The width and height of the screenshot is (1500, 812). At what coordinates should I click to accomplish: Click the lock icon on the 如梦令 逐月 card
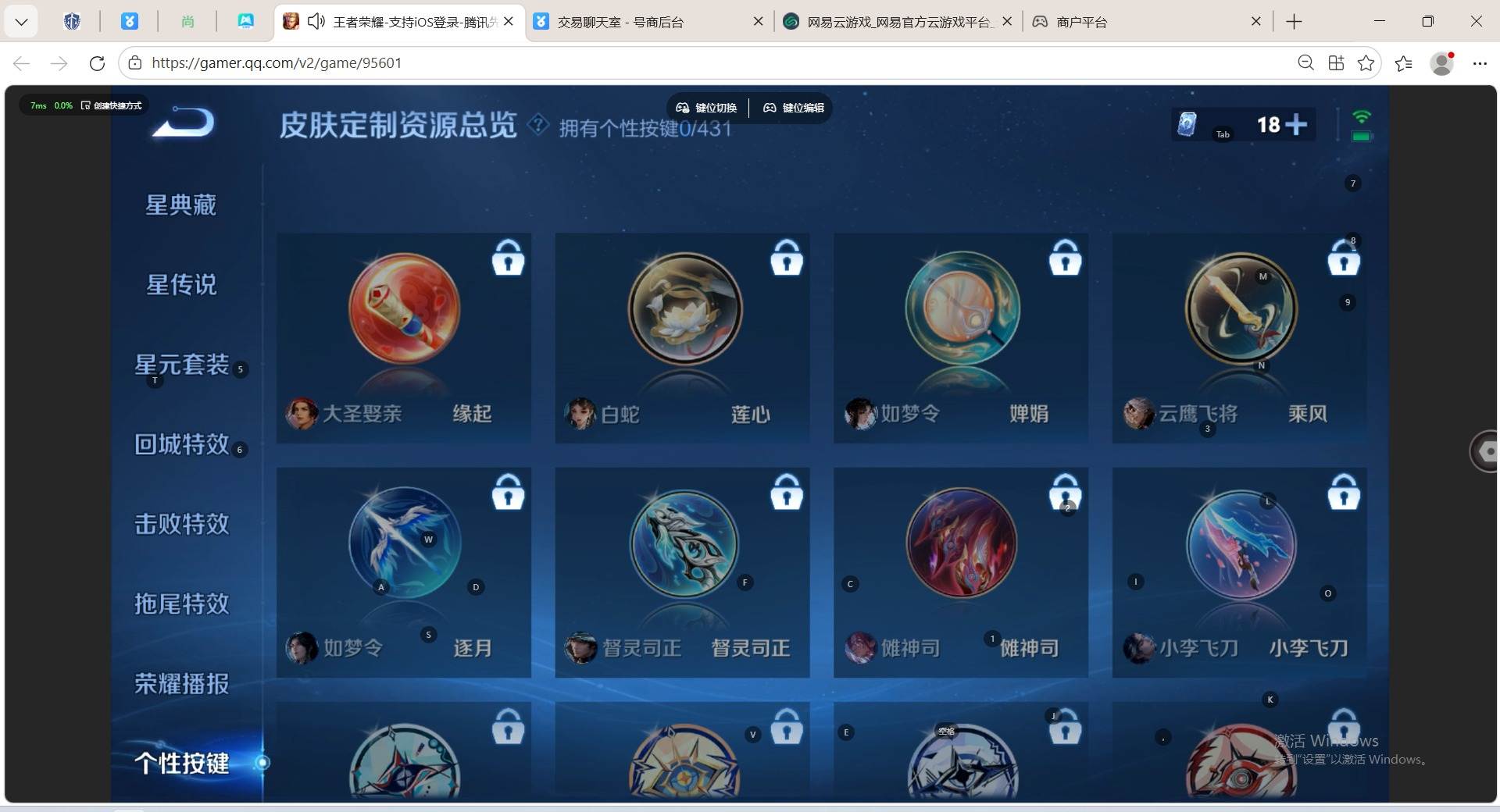508,492
